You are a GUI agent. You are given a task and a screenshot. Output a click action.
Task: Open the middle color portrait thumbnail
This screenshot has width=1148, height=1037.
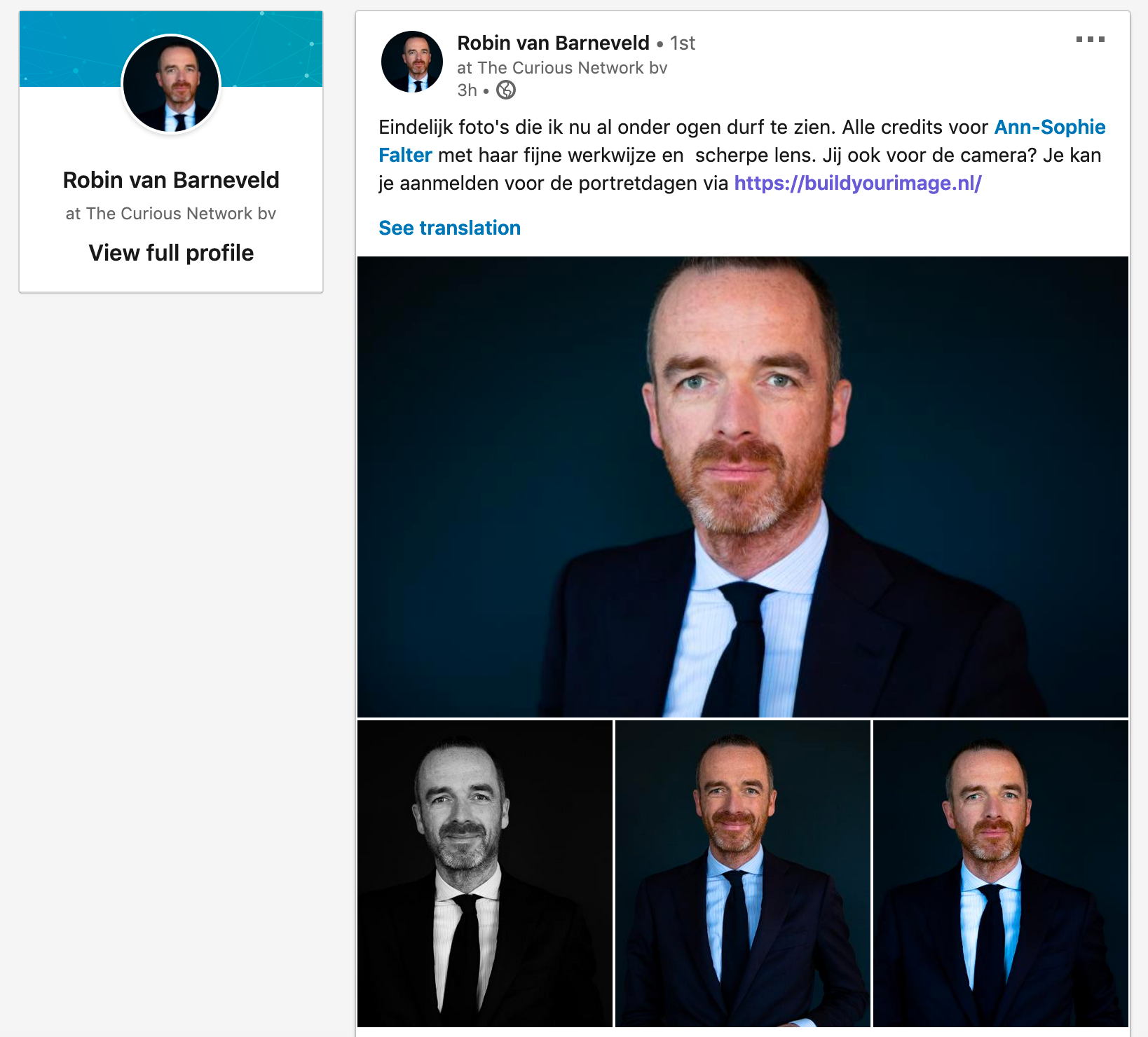(743, 874)
